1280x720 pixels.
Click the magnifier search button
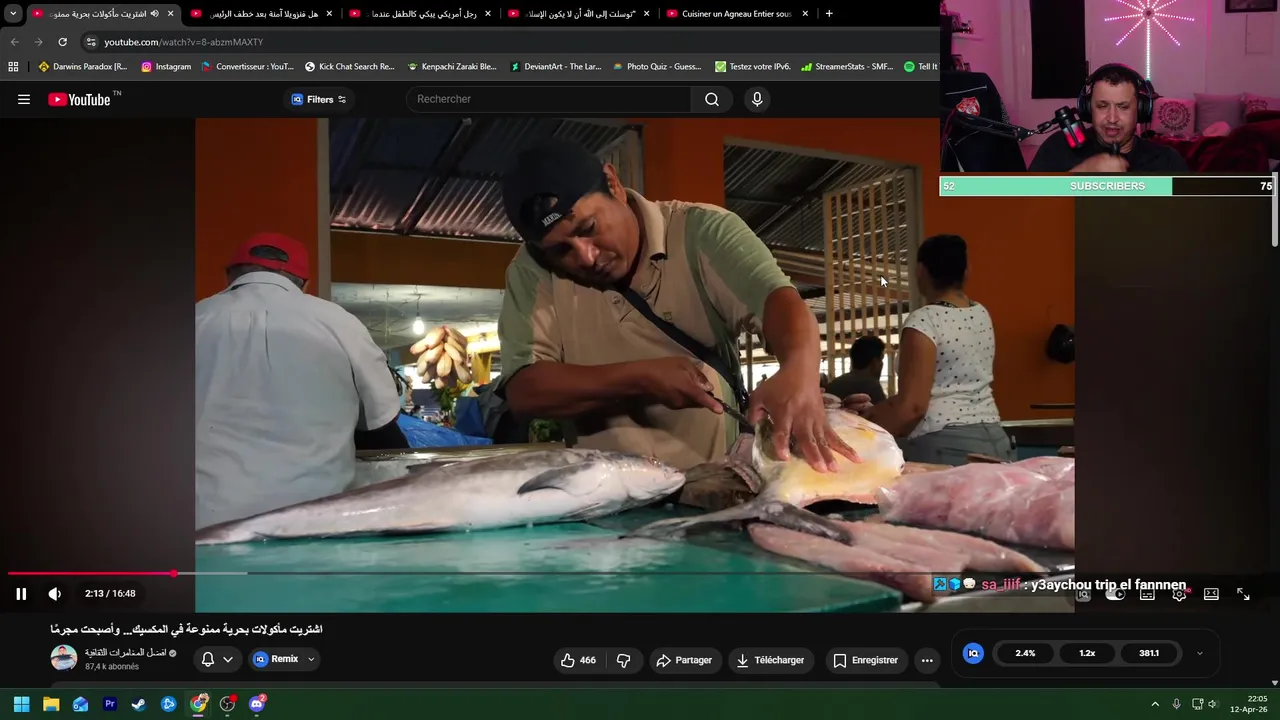(x=712, y=99)
